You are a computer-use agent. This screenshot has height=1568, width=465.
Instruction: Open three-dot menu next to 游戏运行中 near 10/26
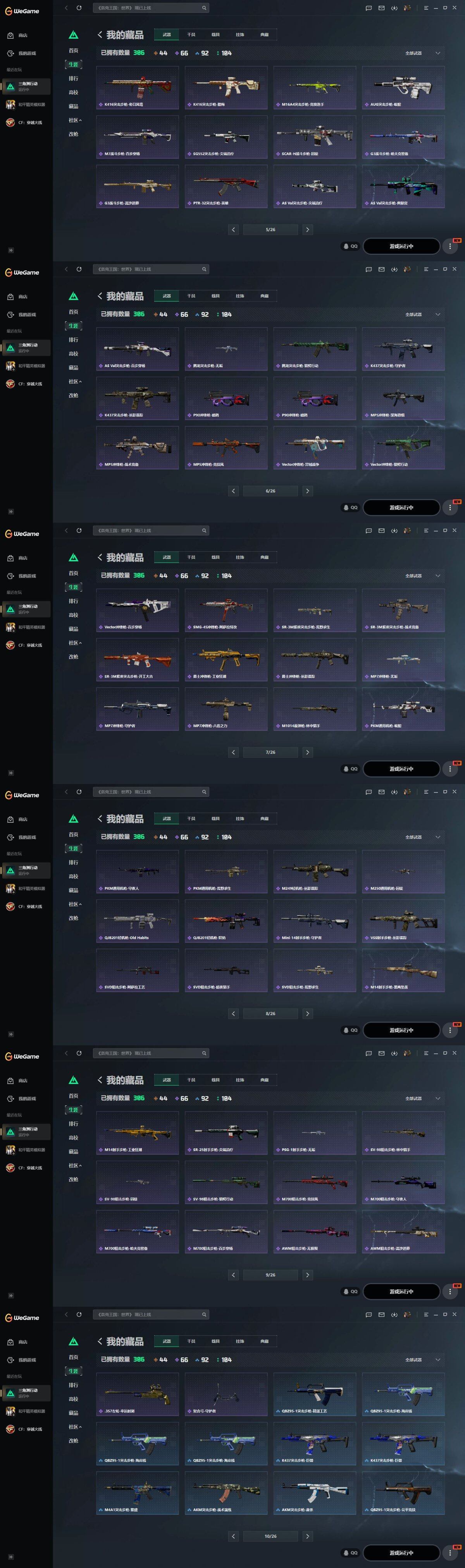pyautogui.click(x=450, y=1553)
